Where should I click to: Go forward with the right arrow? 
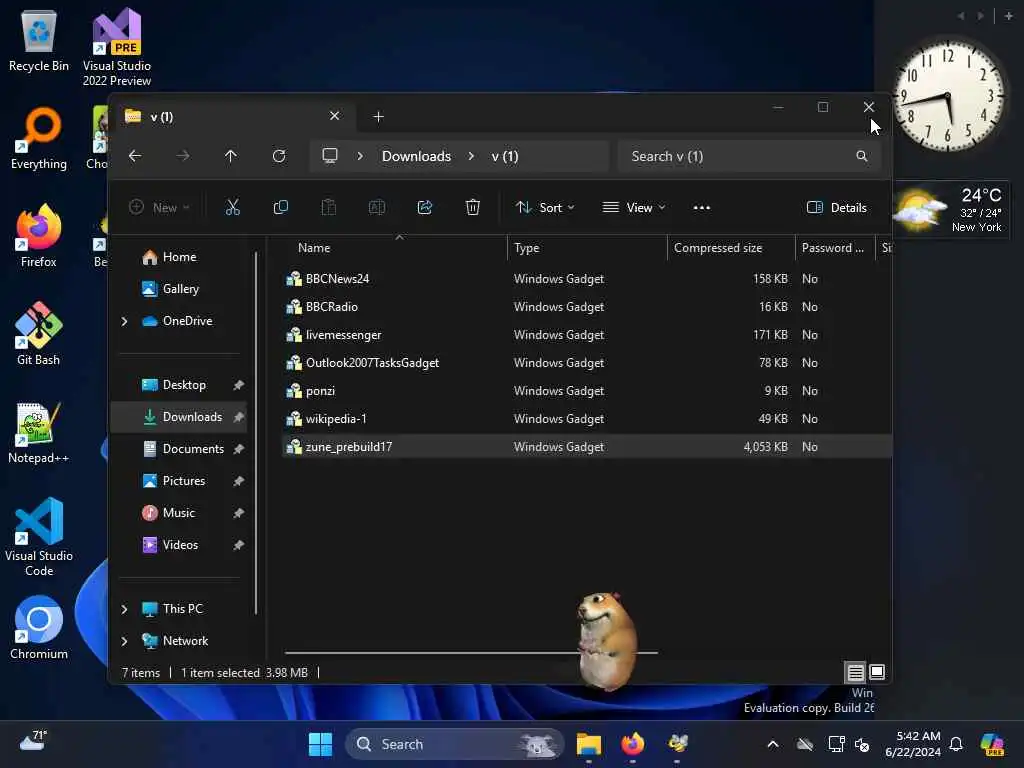pos(183,156)
